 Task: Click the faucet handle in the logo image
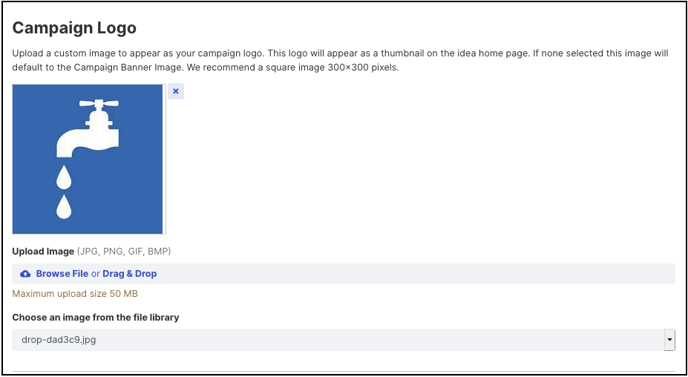[x=99, y=104]
